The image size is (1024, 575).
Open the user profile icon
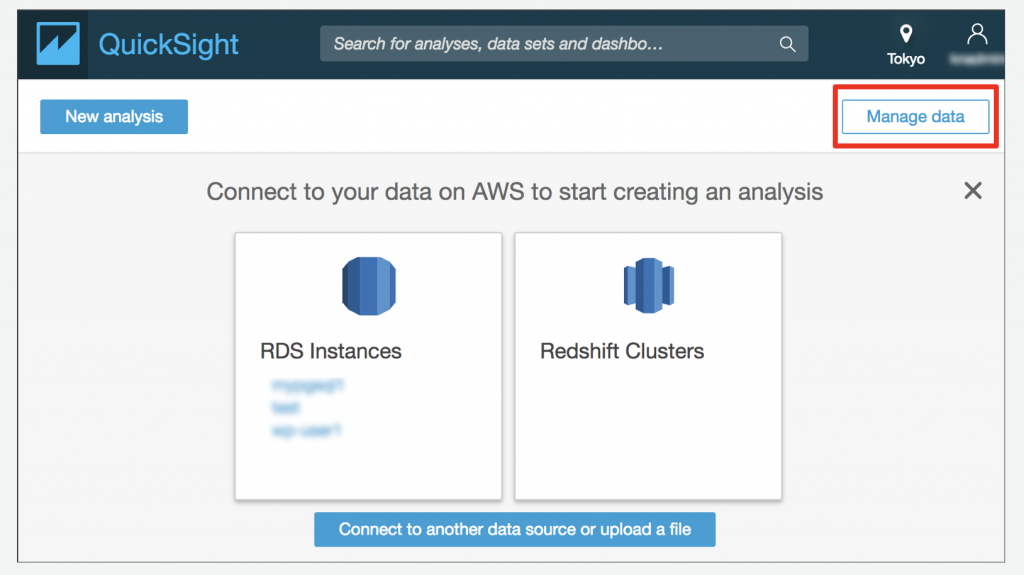coord(977,34)
